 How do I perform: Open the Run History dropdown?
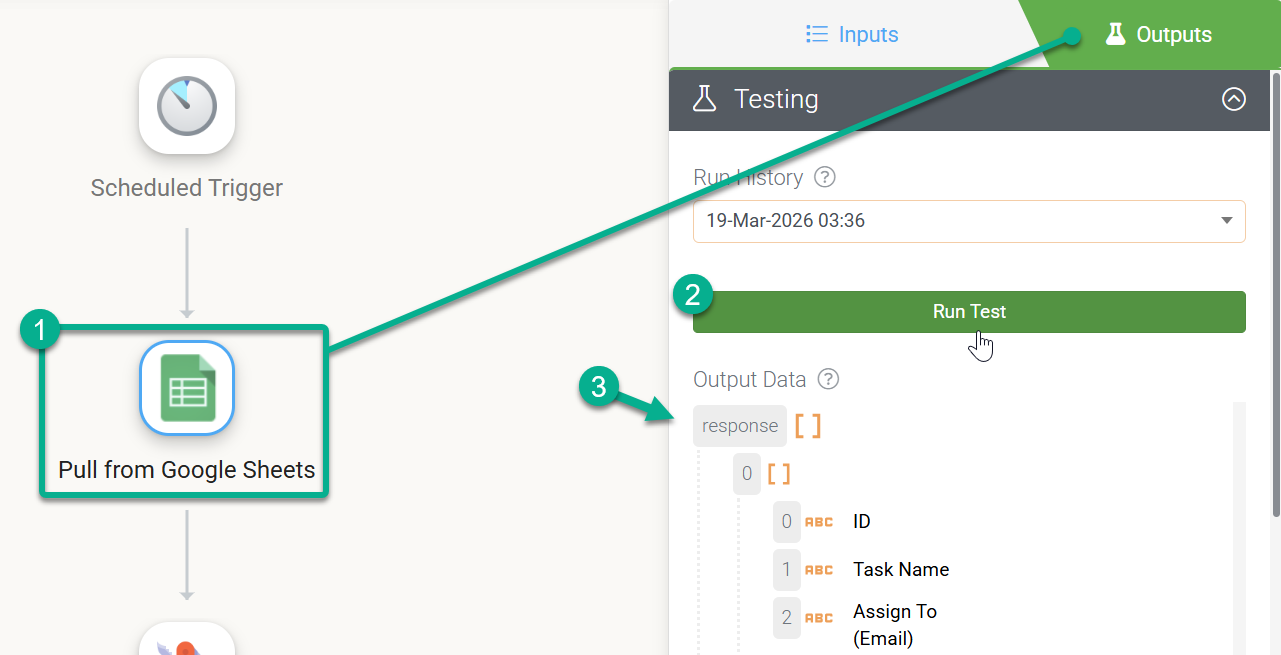(x=969, y=221)
